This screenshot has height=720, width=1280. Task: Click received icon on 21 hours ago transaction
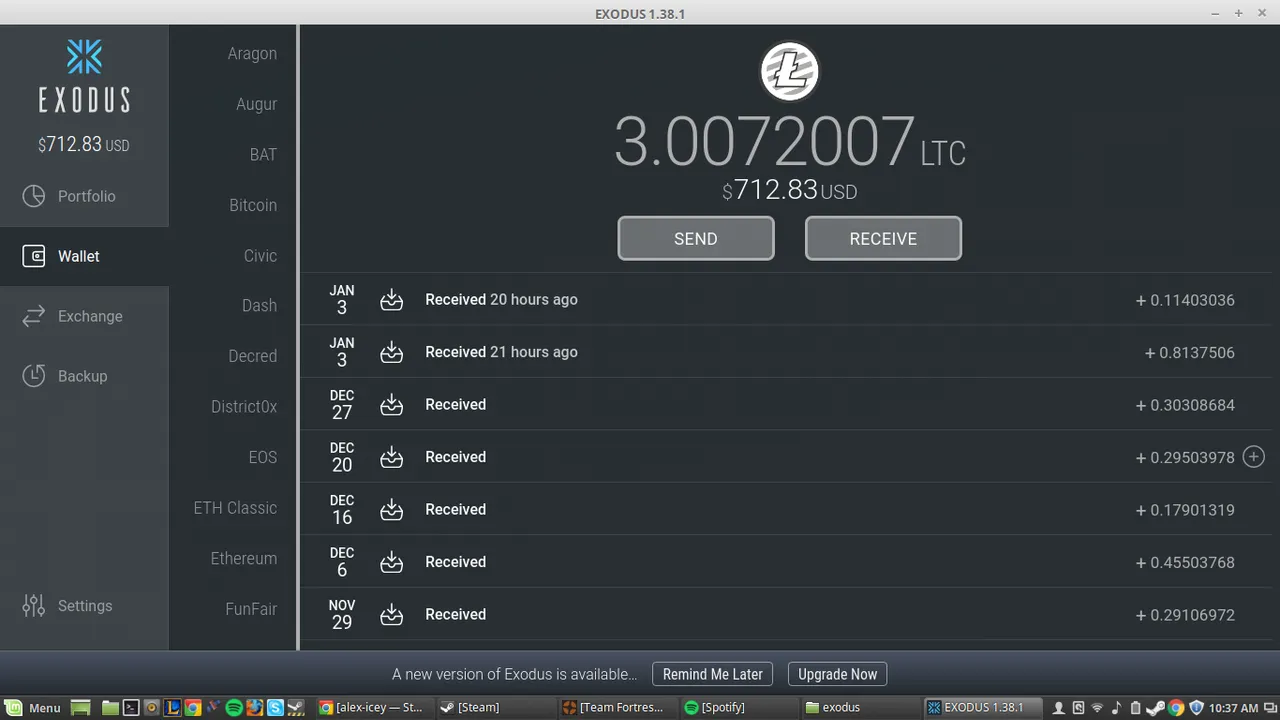392,352
